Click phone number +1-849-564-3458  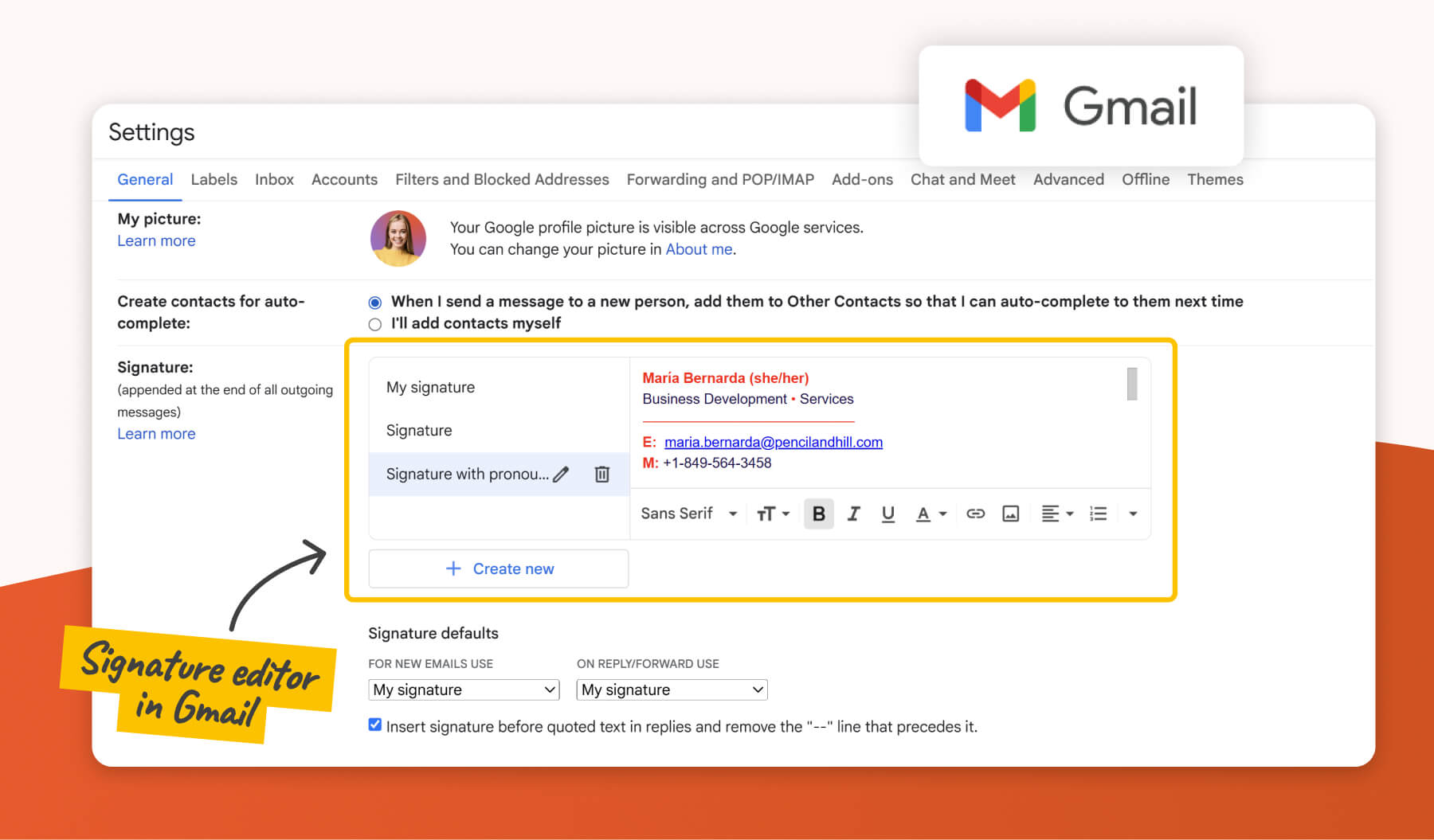(x=717, y=463)
